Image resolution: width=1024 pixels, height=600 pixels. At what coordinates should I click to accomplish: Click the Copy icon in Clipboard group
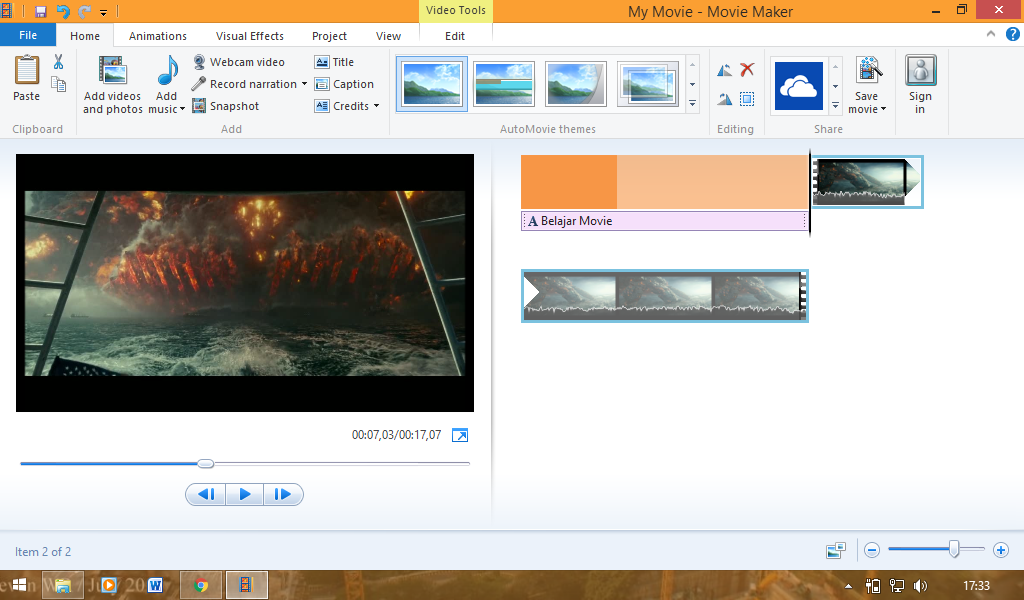pos(59,84)
